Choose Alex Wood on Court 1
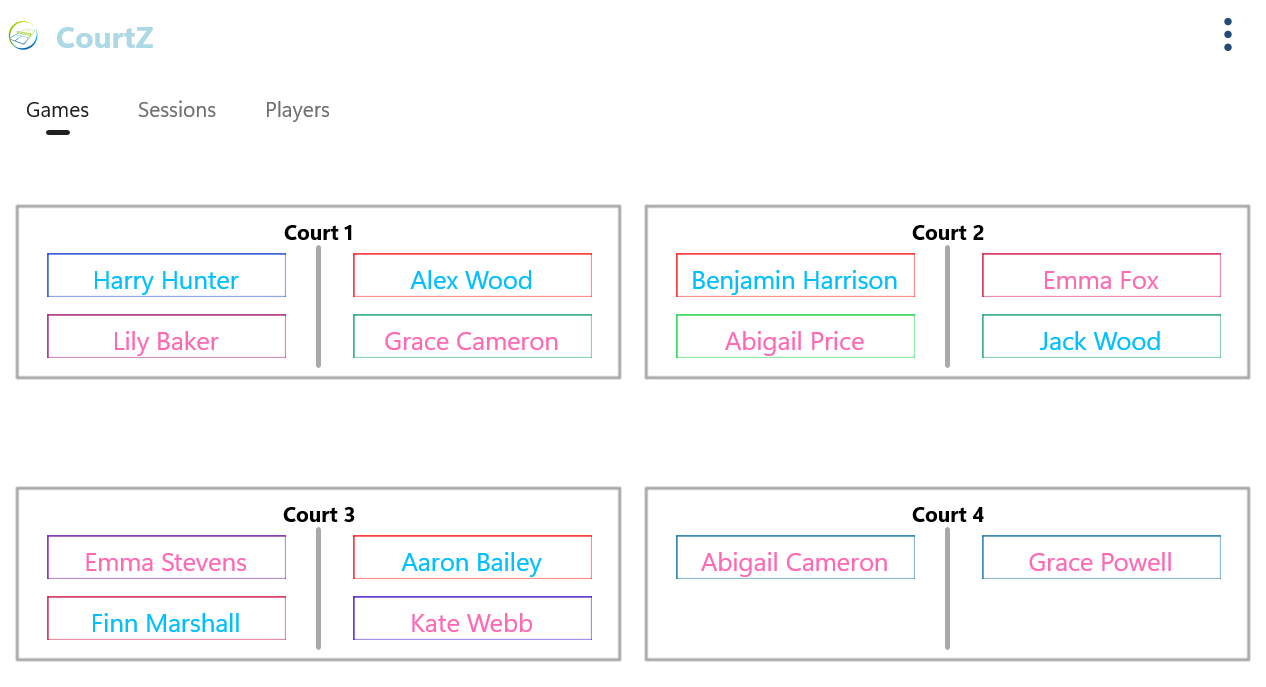This screenshot has height=687, width=1266. tap(472, 276)
